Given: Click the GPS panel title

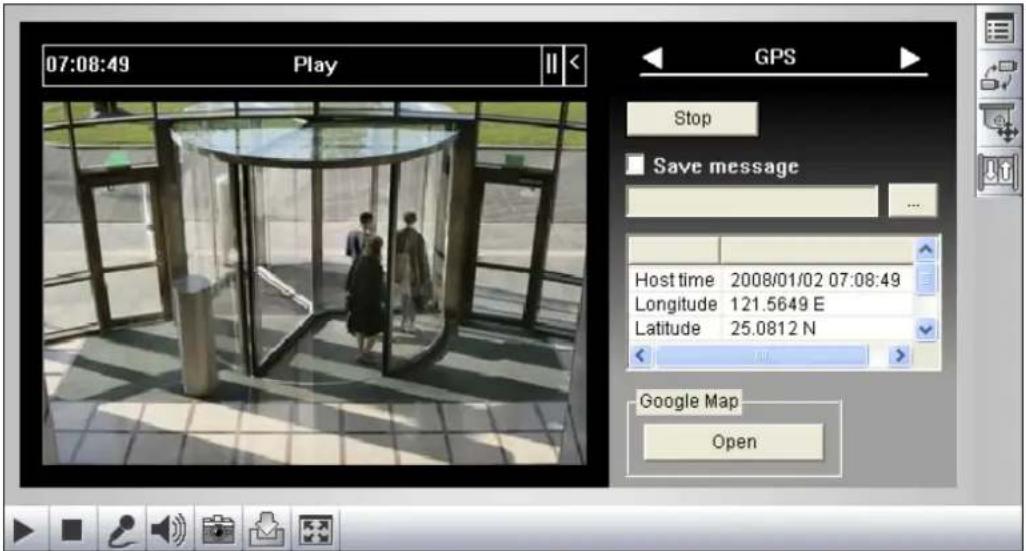Looking at the screenshot, I should pyautogui.click(x=775, y=57).
